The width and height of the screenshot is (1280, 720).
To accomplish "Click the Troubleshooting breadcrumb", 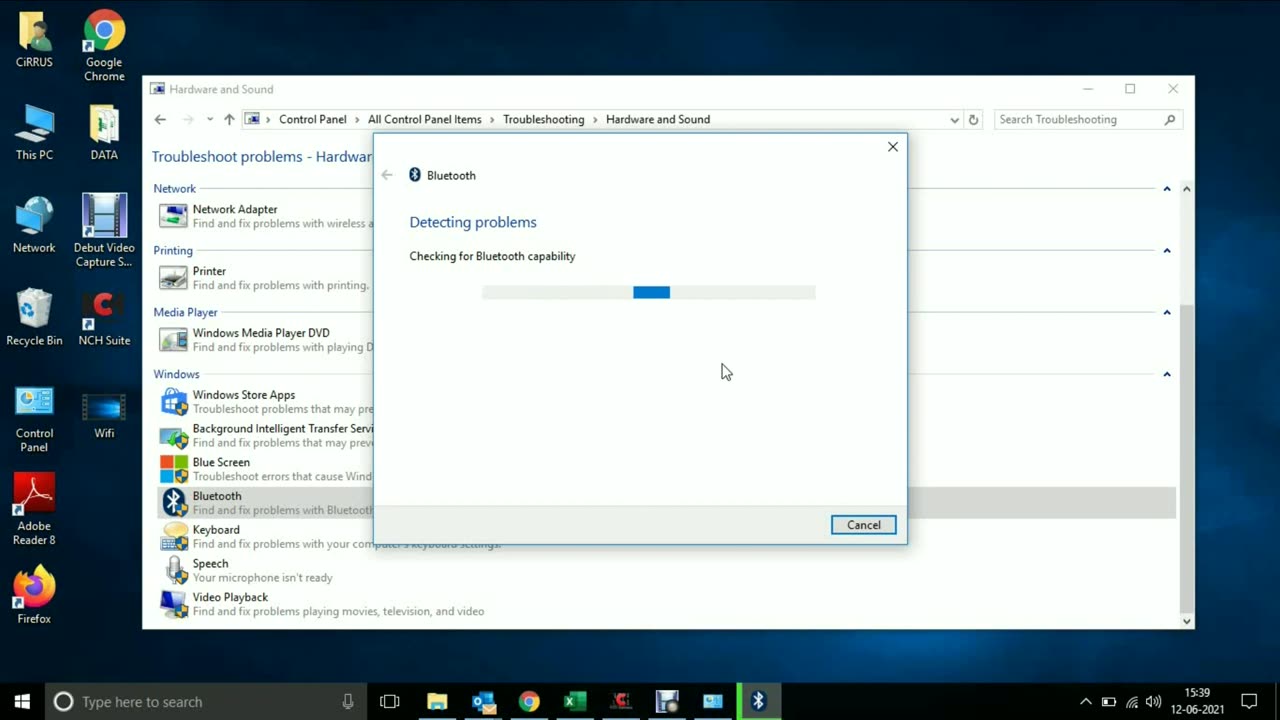I will coord(543,119).
